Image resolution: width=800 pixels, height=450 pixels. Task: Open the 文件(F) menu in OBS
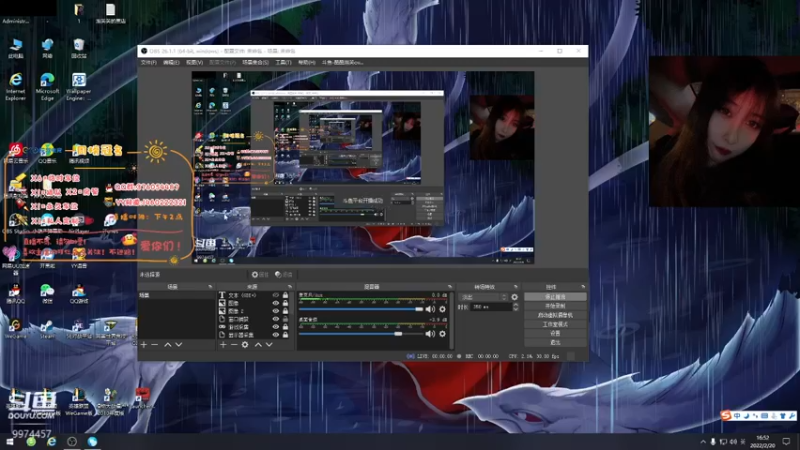(148, 62)
